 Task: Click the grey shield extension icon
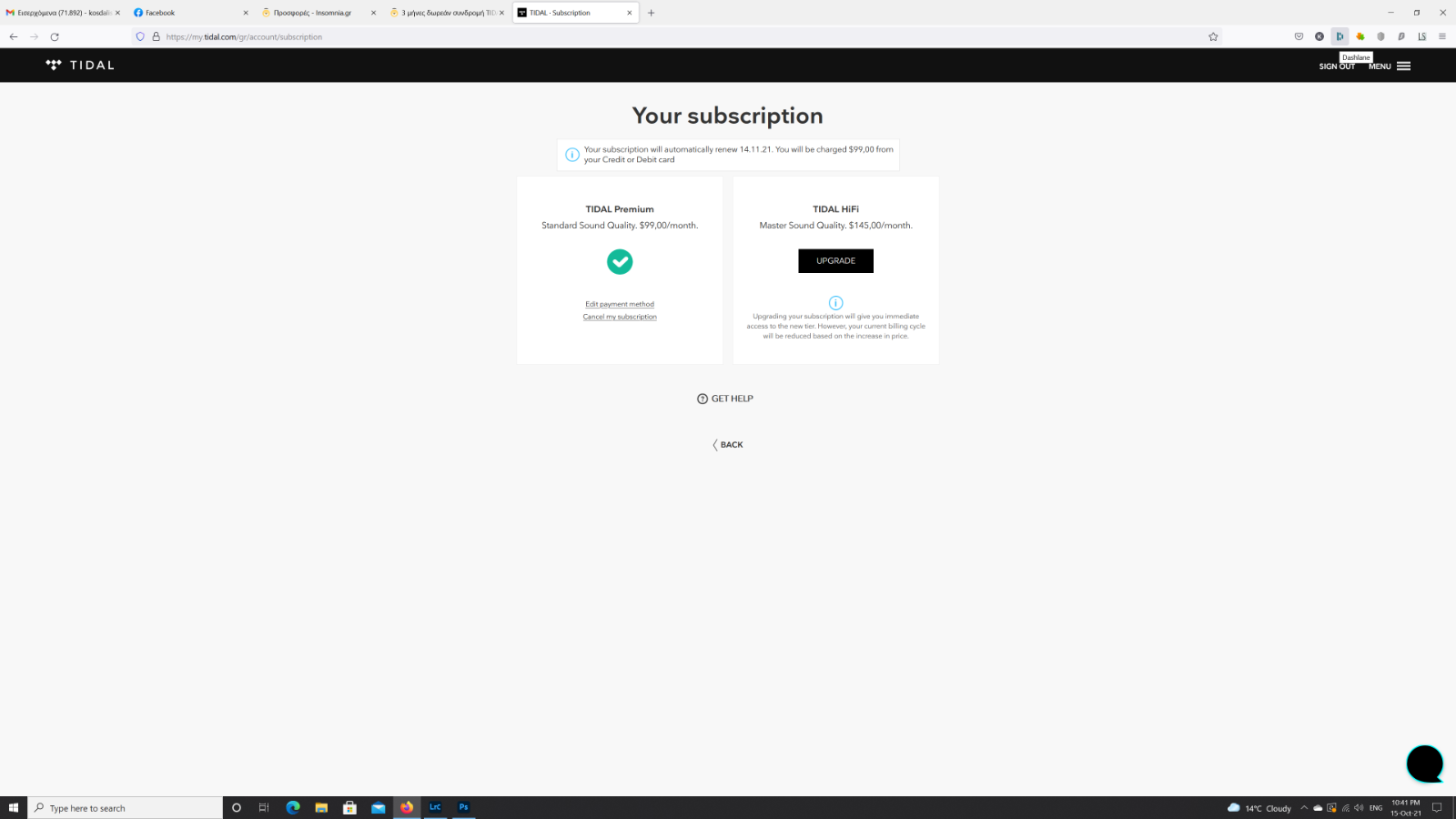[1380, 36]
